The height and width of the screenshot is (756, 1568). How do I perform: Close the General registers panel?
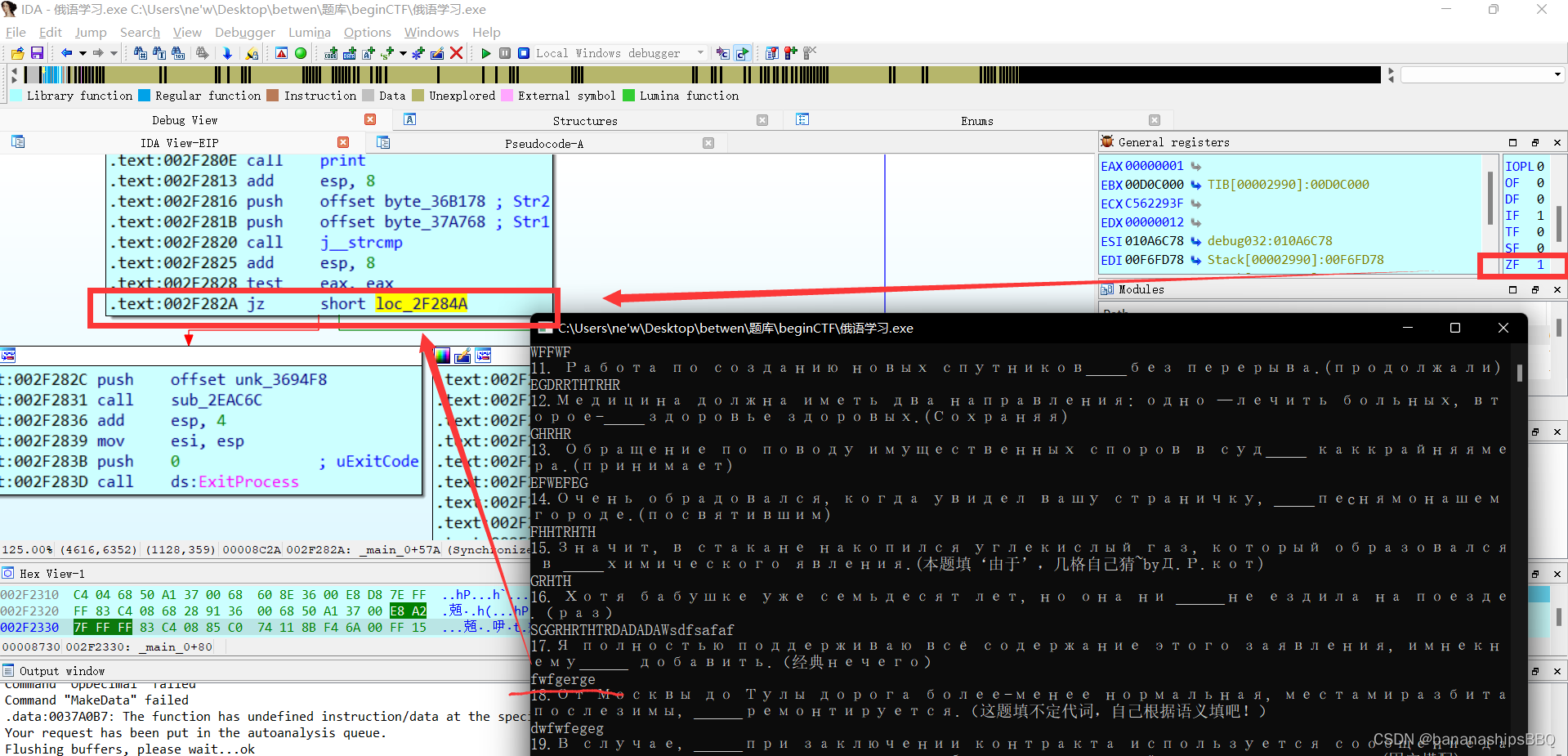[x=1557, y=142]
